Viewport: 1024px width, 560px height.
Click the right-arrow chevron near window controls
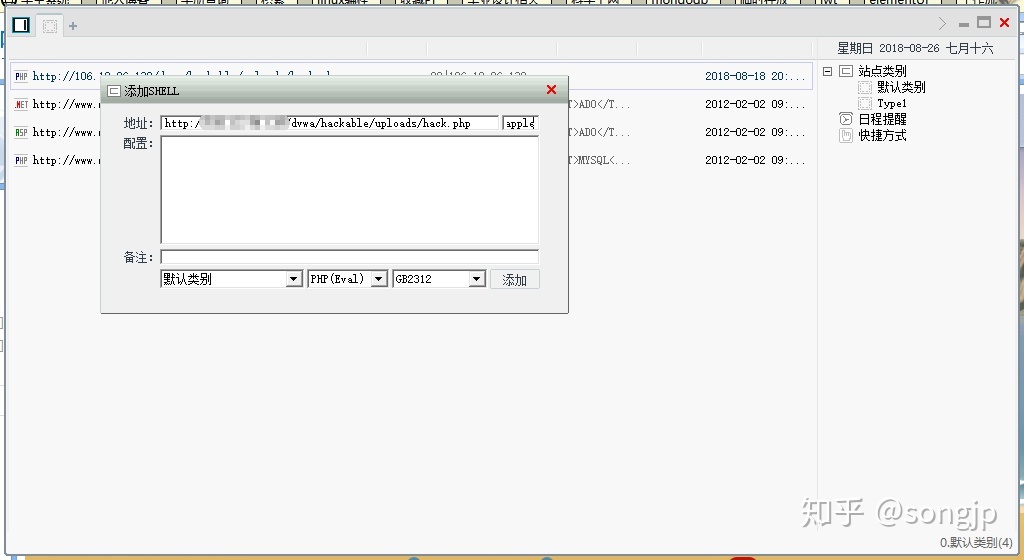941,23
